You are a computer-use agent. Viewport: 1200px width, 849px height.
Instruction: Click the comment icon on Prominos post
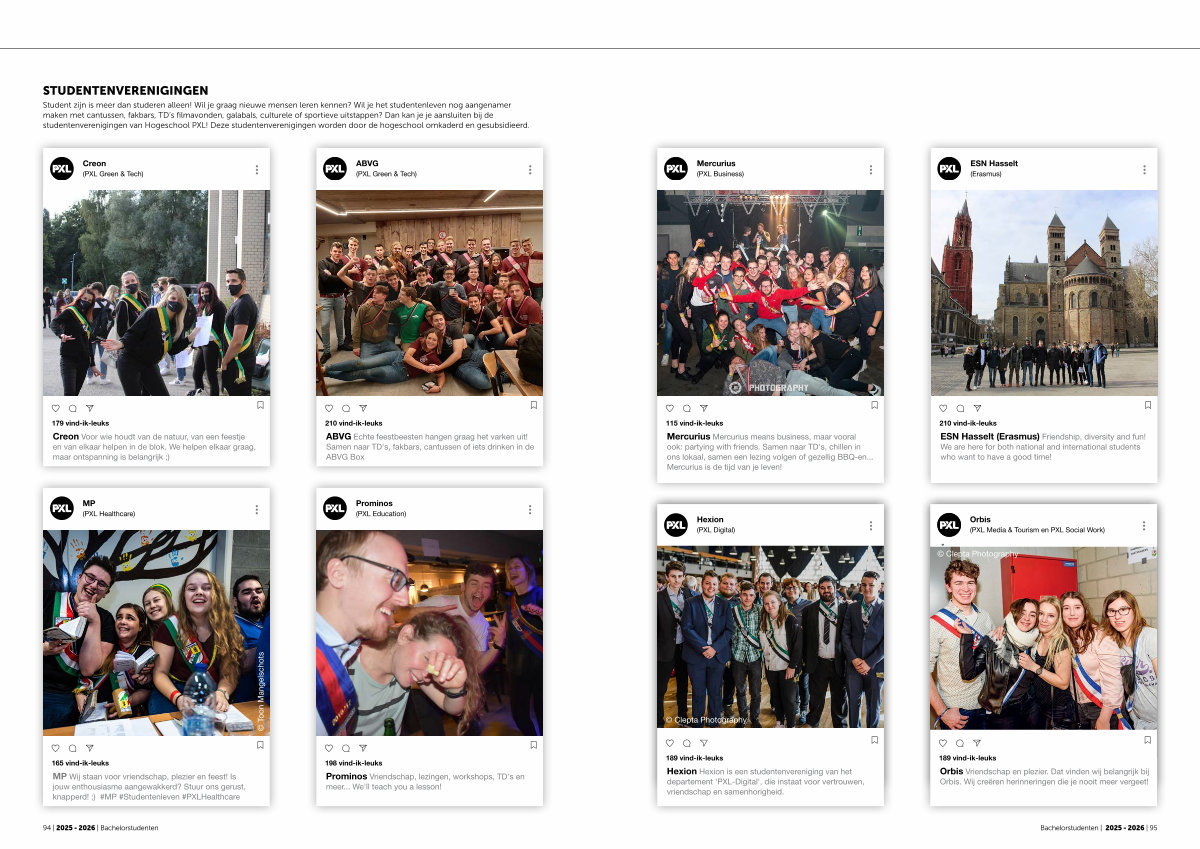click(346, 748)
